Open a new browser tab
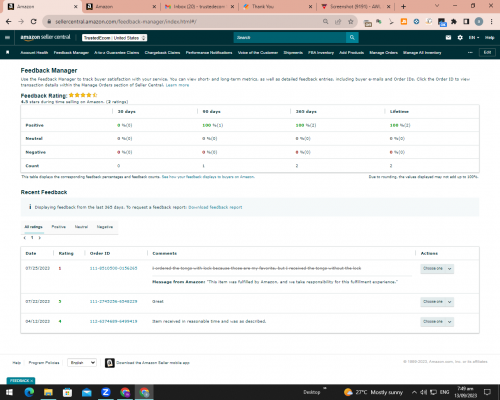The width and height of the screenshot is (500, 400). tap(403, 6)
